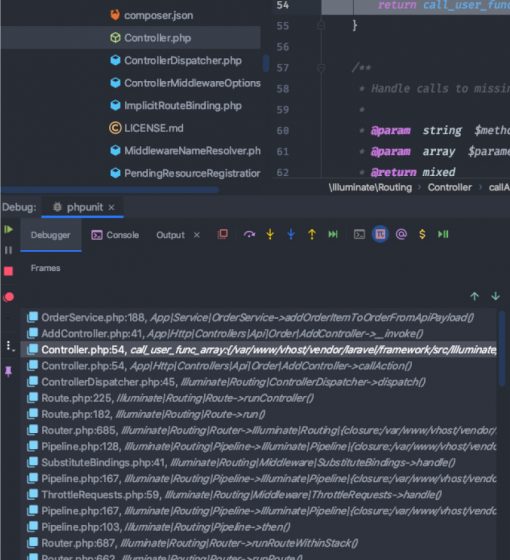Close the phpunit debug session tab
Screen dimensions: 510x560
click(111, 207)
